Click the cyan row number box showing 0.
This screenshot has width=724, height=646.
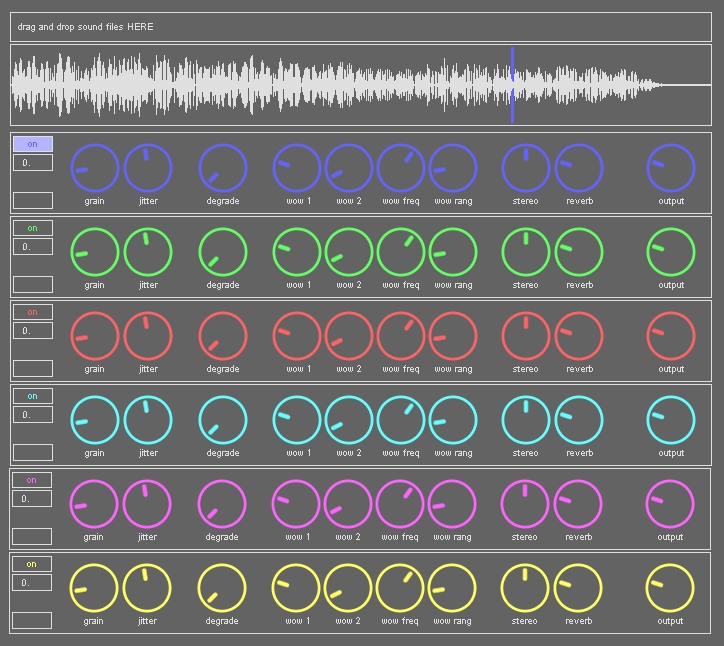(x=33, y=415)
